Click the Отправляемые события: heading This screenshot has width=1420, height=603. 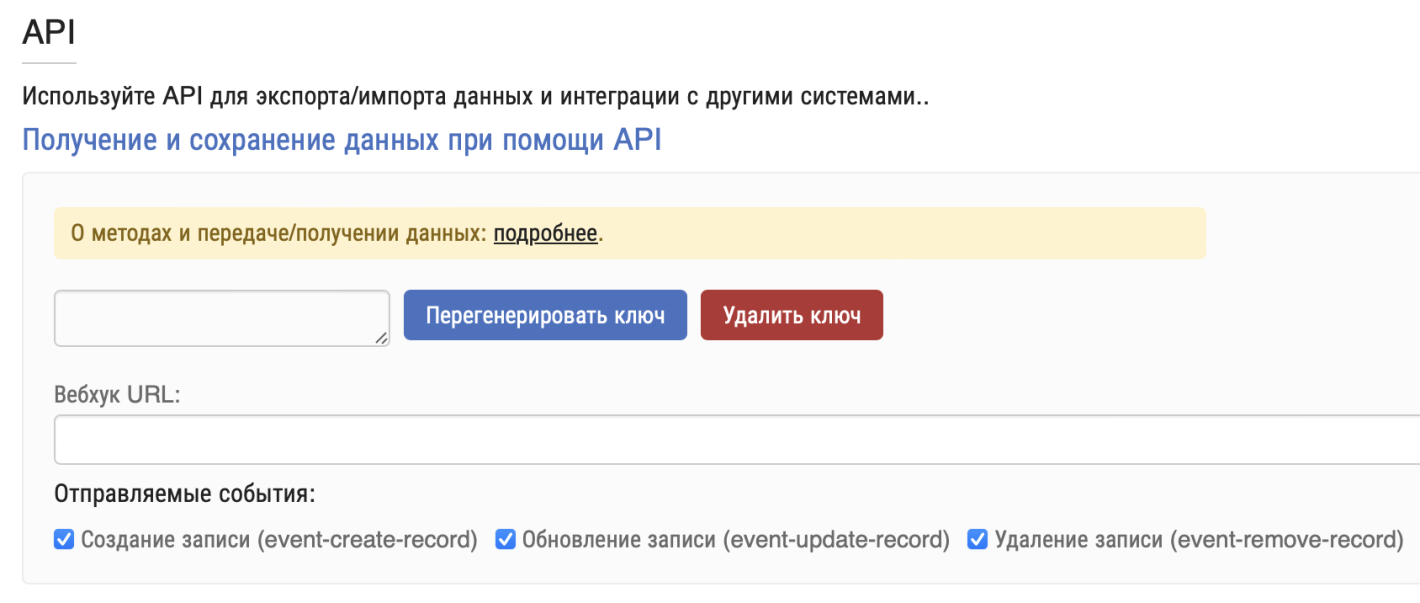(184, 494)
